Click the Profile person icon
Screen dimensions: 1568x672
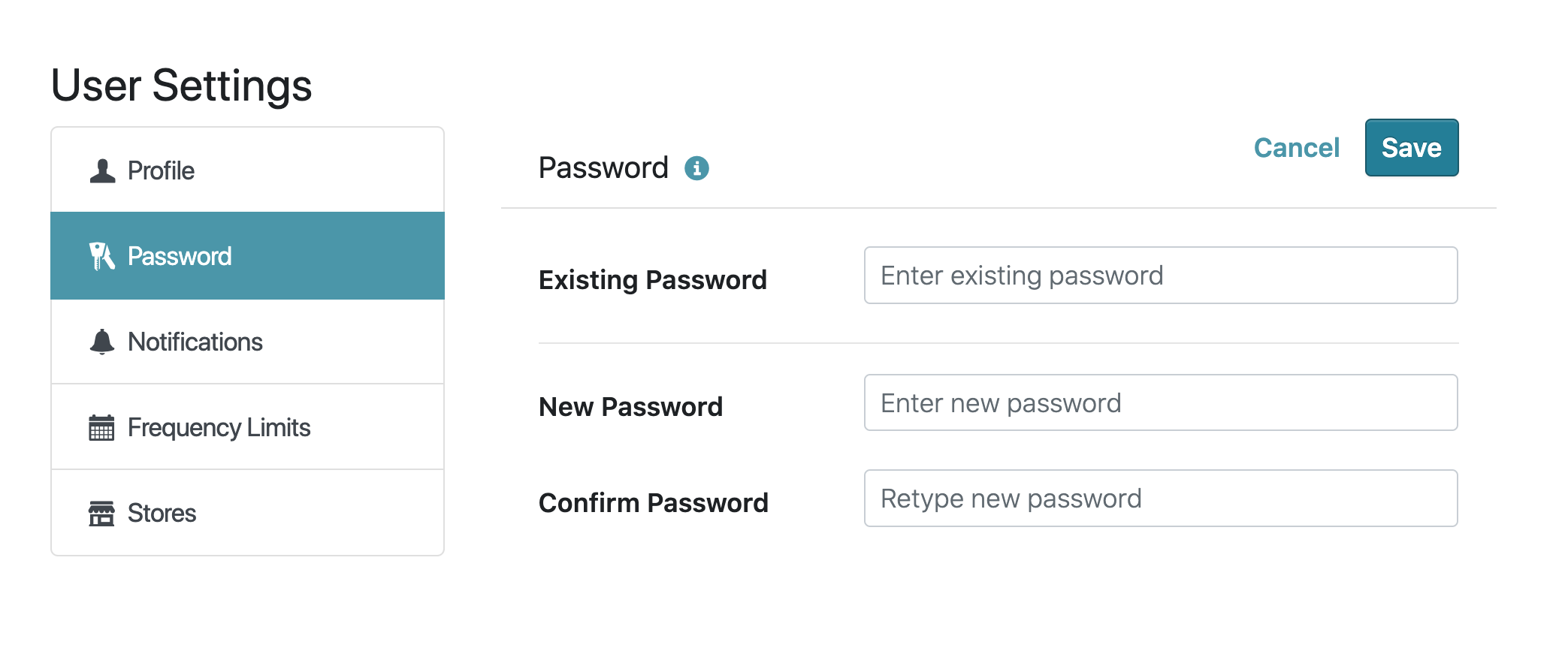pos(102,171)
